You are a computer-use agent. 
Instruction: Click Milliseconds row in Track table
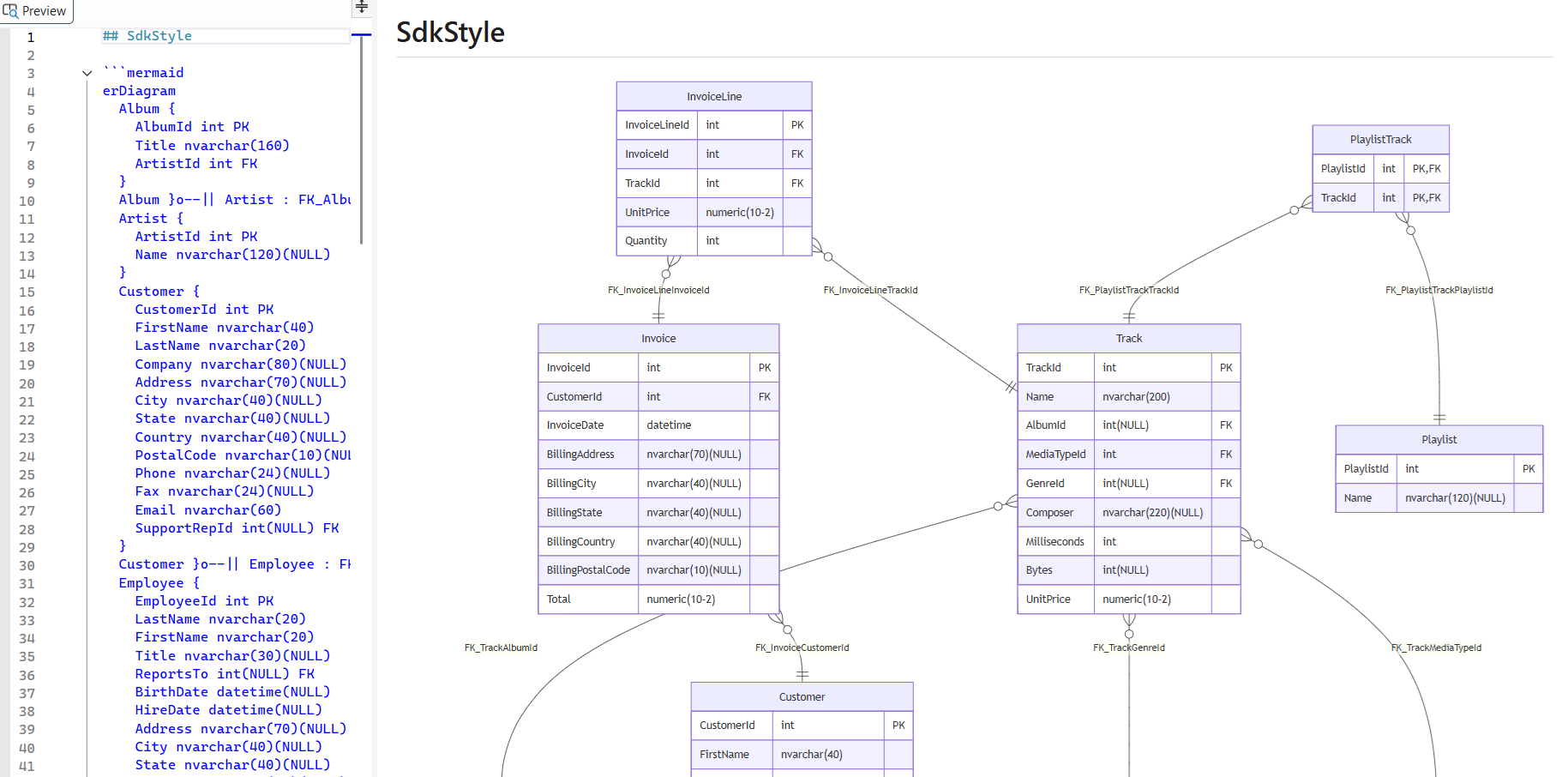(1129, 542)
